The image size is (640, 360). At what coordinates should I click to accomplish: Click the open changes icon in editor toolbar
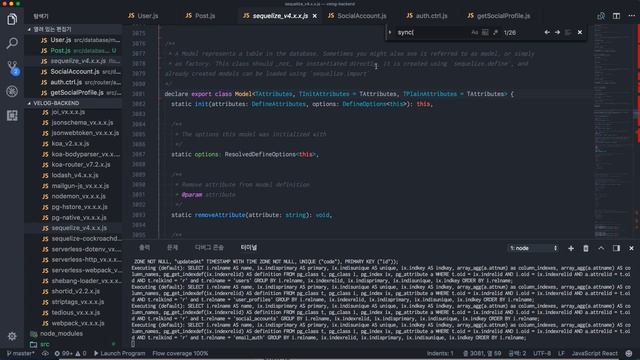coord(601,16)
